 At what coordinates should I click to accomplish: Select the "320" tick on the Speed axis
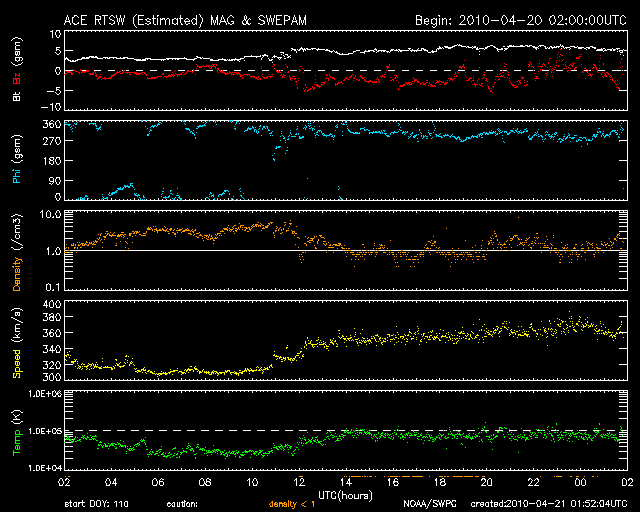tap(52, 365)
